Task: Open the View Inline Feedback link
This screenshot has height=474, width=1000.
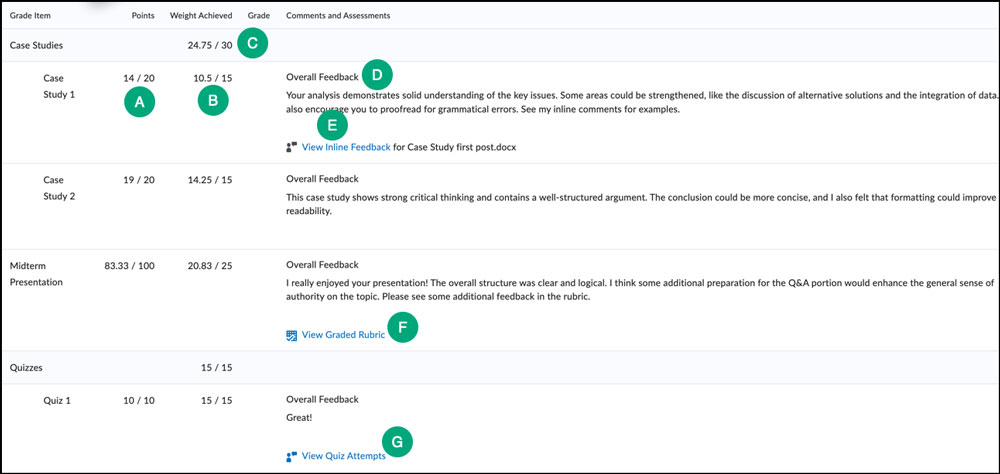Action: 346,147
